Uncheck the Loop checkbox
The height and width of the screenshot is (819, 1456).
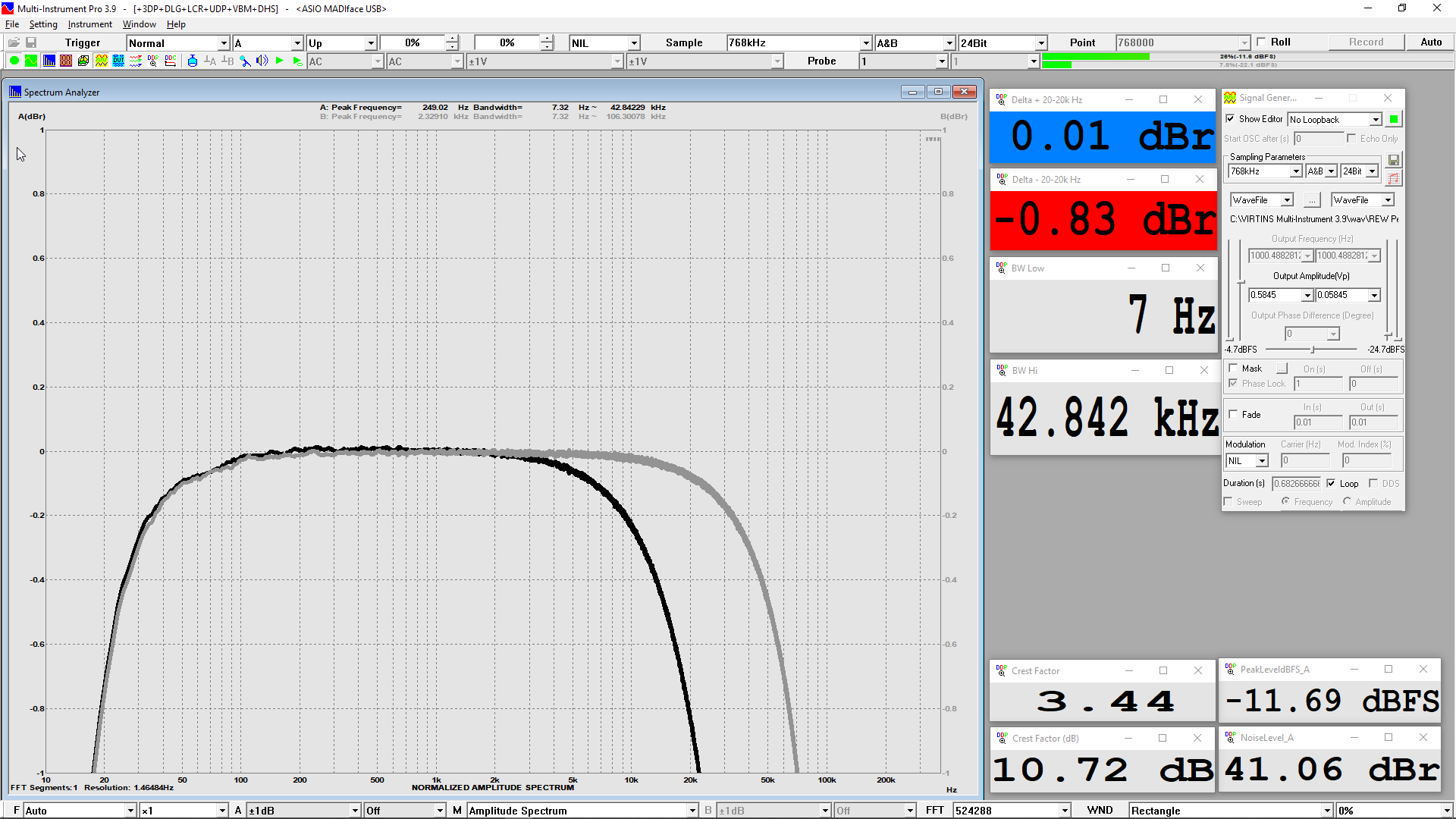pyautogui.click(x=1331, y=483)
